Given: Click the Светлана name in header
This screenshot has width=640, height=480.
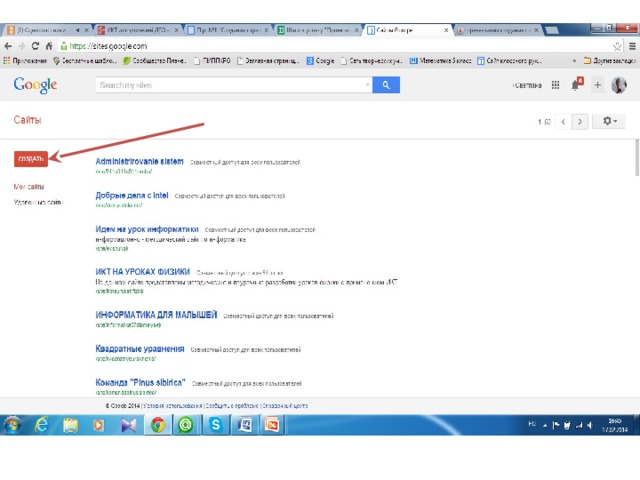Looking at the screenshot, I should pyautogui.click(x=527, y=85).
